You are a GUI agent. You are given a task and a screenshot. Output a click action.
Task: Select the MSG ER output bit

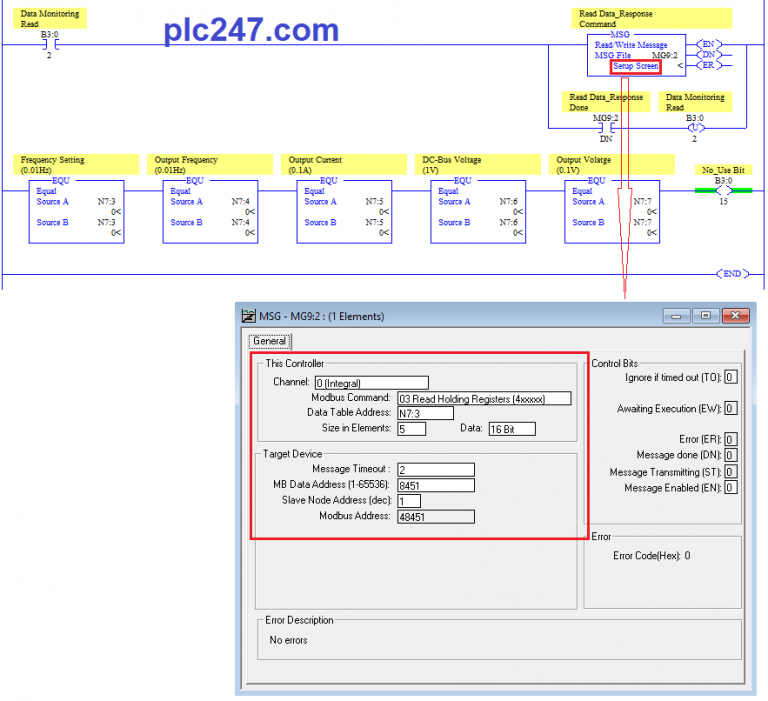tap(709, 65)
